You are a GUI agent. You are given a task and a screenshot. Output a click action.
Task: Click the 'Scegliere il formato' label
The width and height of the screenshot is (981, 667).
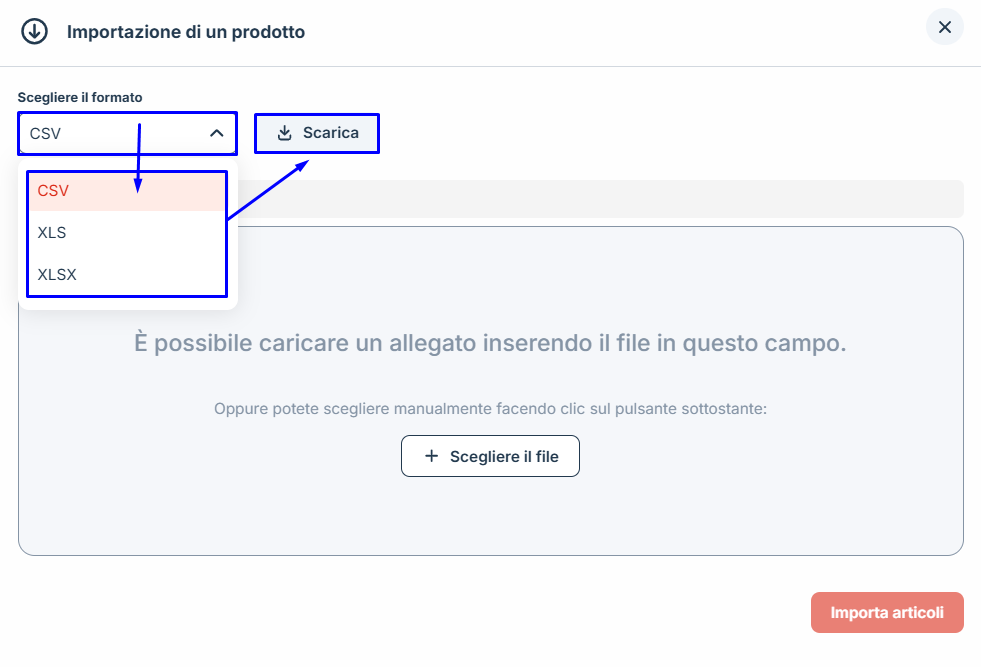pos(80,97)
